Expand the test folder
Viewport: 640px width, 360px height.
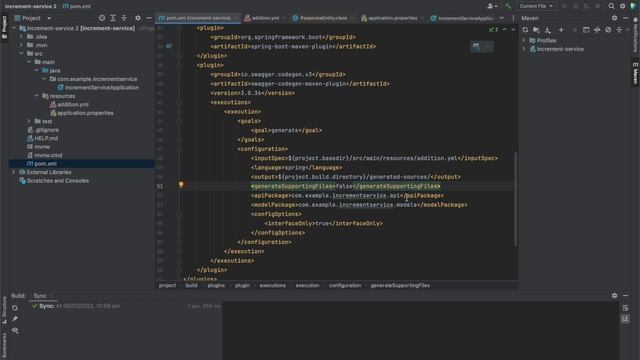(29, 121)
